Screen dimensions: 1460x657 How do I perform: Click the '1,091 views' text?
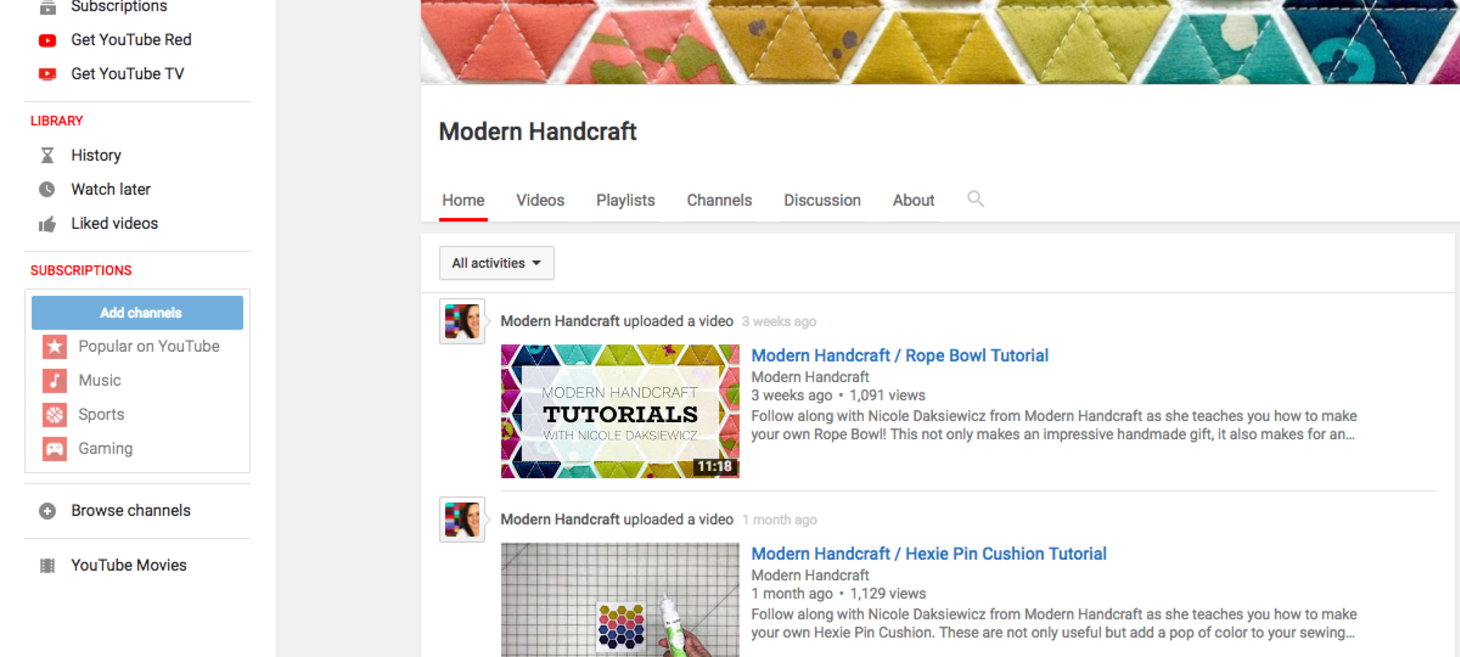(x=887, y=395)
